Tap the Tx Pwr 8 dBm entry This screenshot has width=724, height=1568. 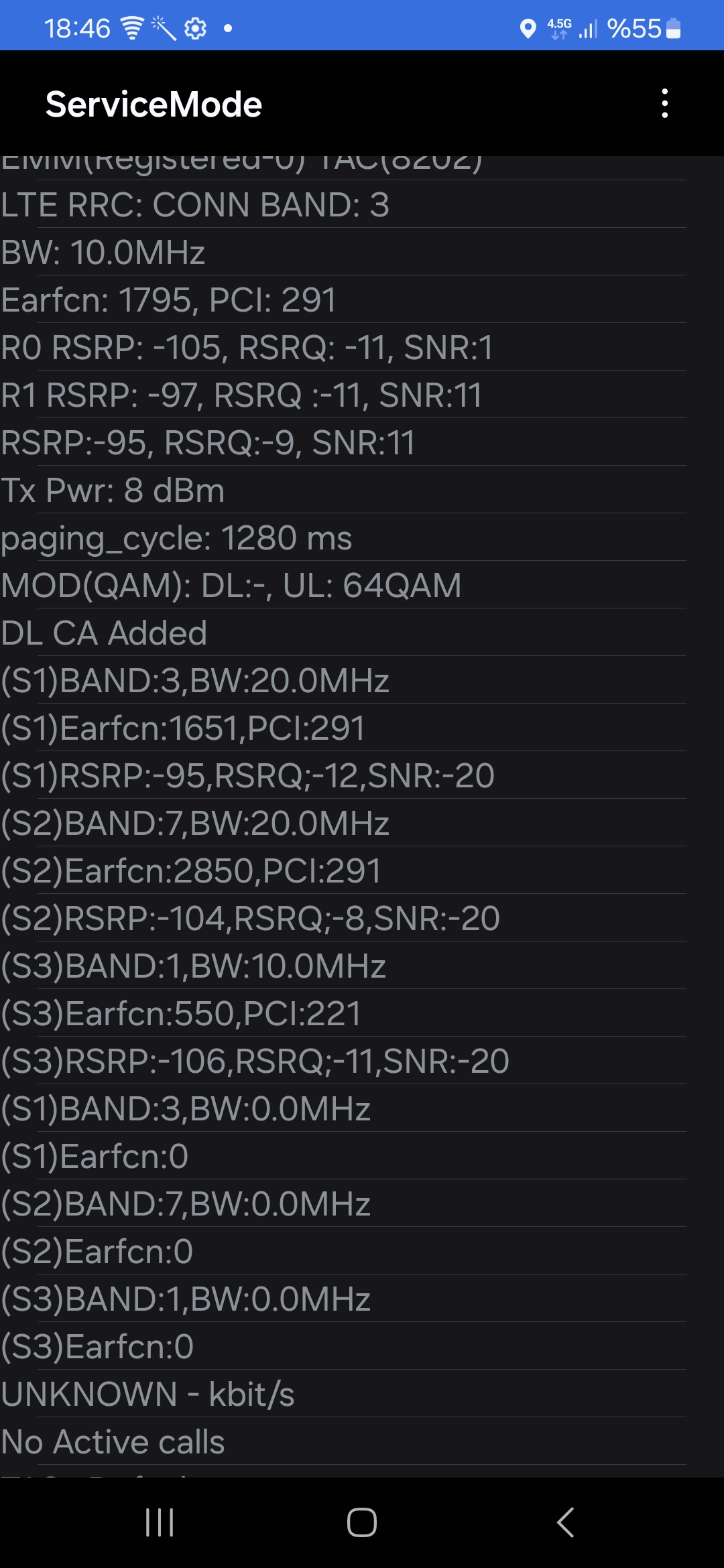pos(343,490)
